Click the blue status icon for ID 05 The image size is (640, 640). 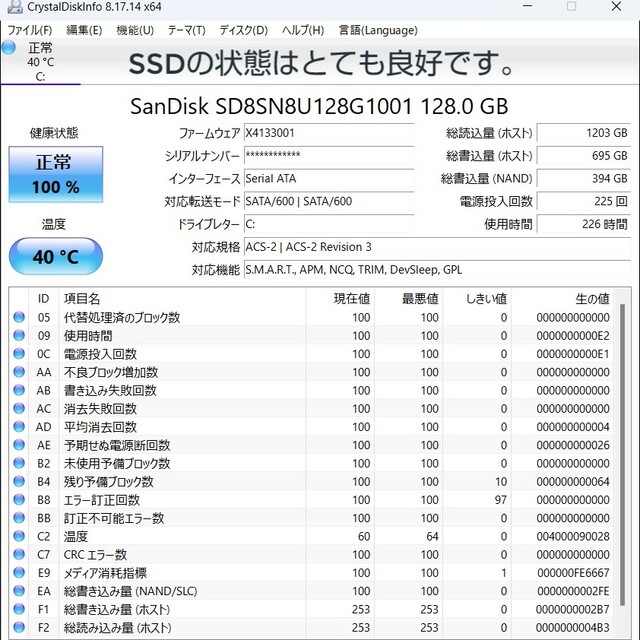click(x=19, y=317)
